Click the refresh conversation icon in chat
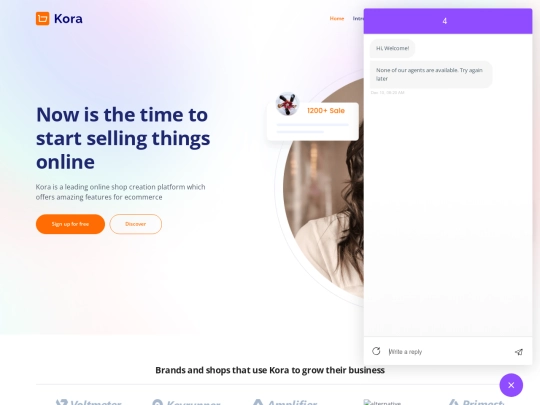The image size is (540, 405). pos(376,351)
